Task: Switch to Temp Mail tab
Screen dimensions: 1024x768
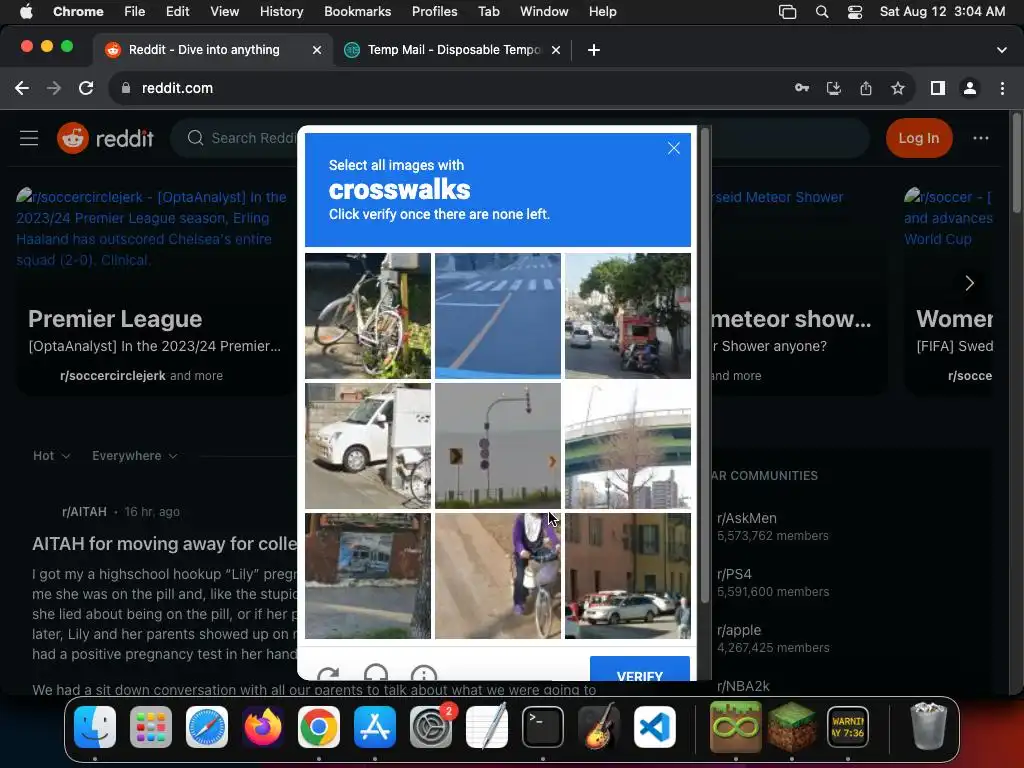Action: pos(452,50)
